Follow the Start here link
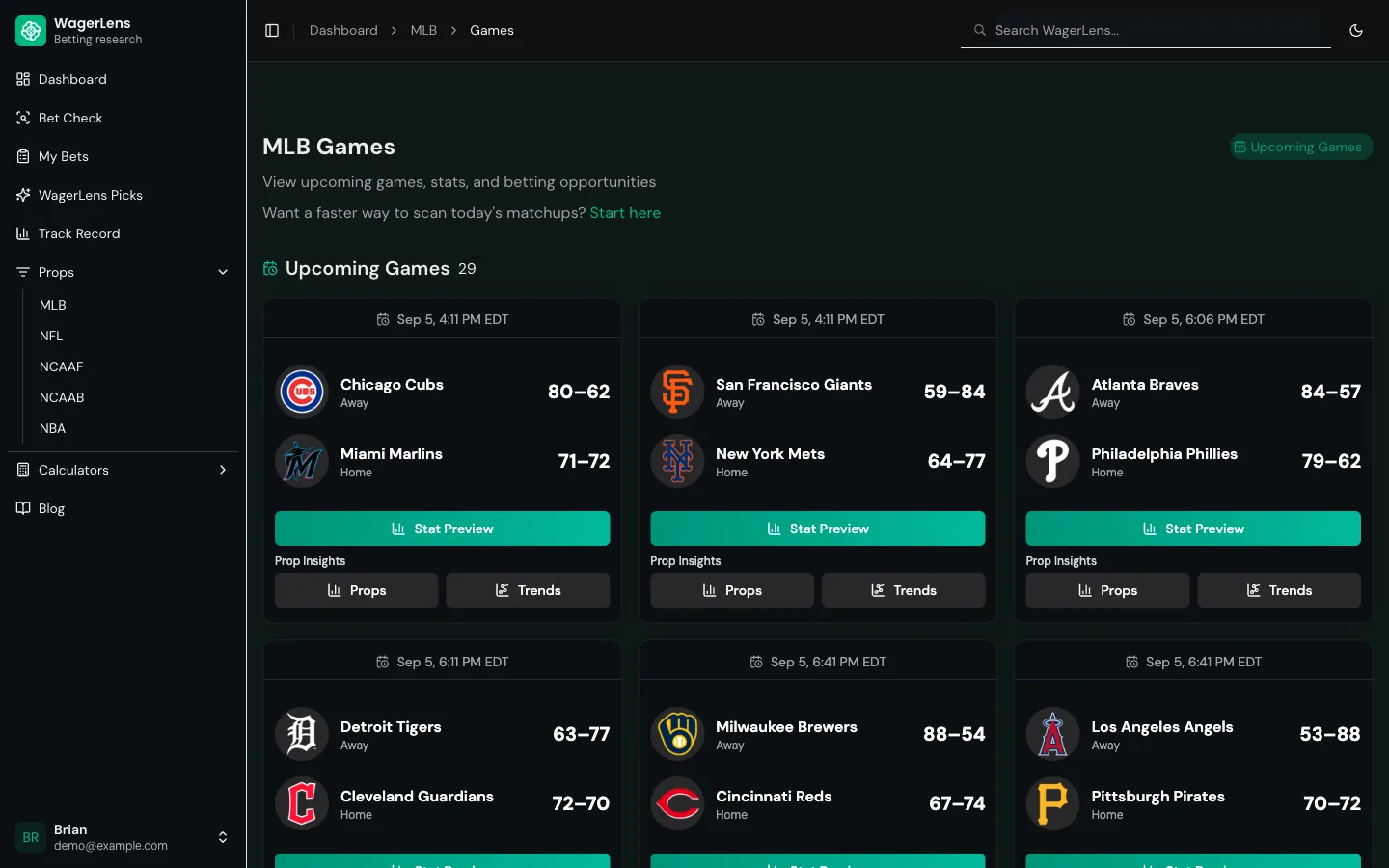This screenshot has width=1389, height=868. click(x=625, y=213)
